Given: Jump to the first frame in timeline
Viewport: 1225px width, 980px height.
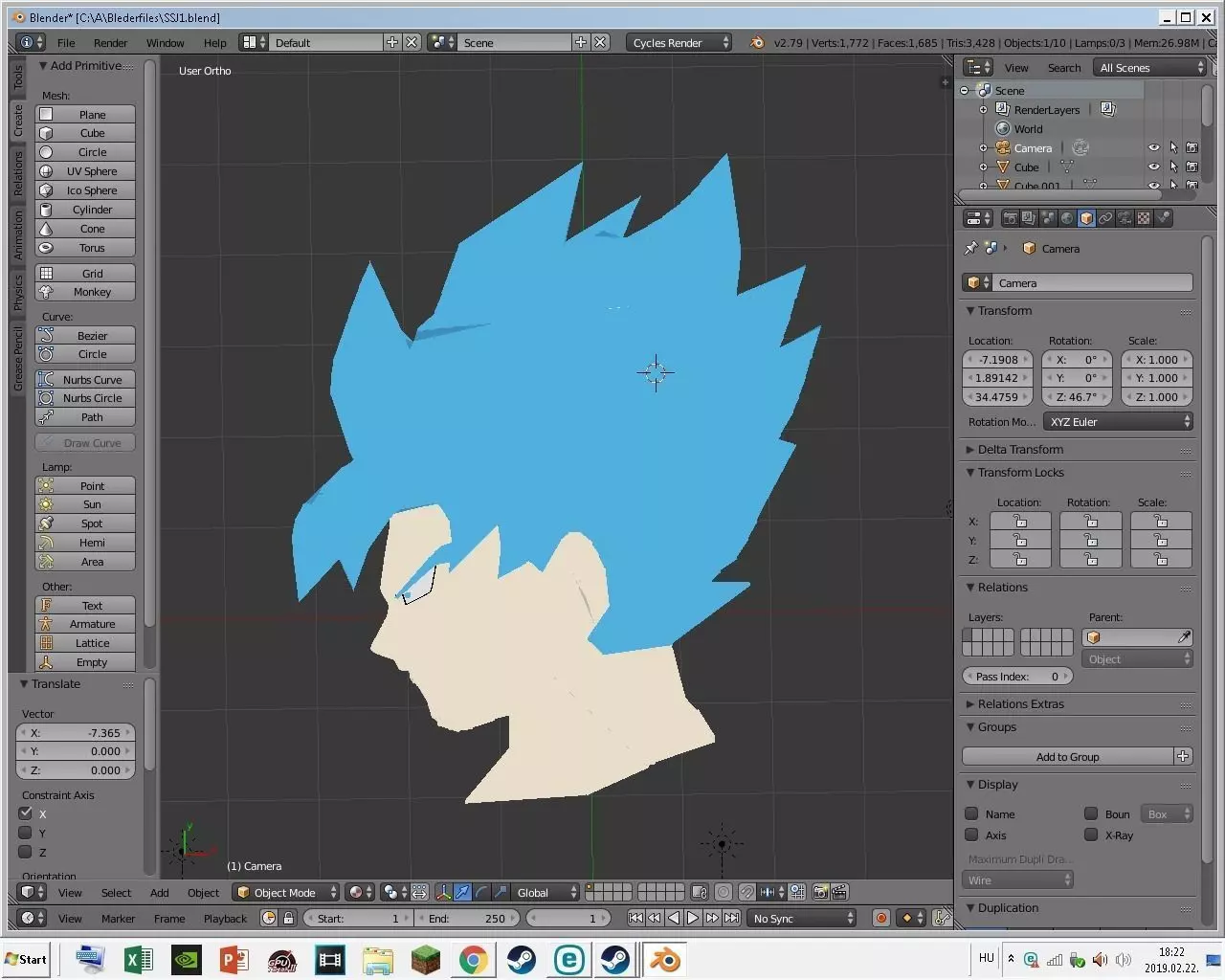Looking at the screenshot, I should (x=635, y=918).
